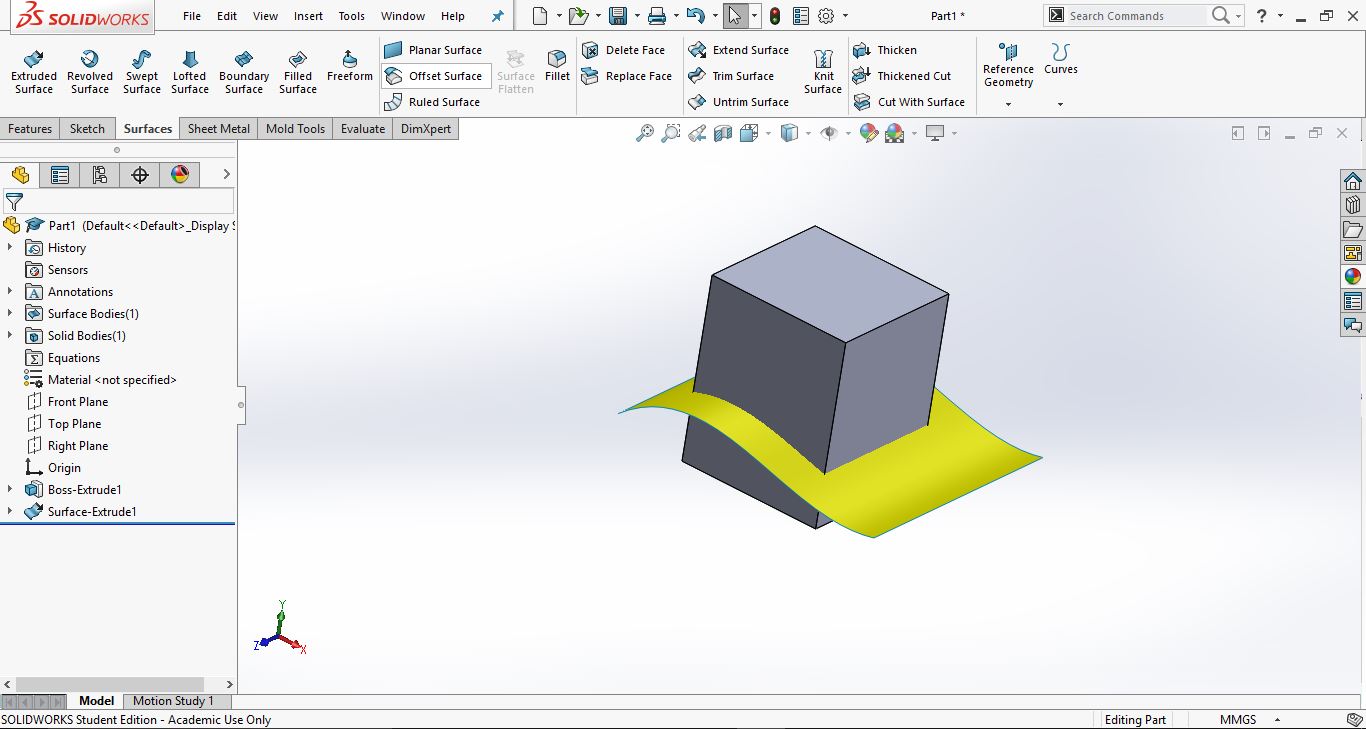This screenshot has height=729, width=1366.
Task: Use the Delete Face command
Action: tap(624, 50)
